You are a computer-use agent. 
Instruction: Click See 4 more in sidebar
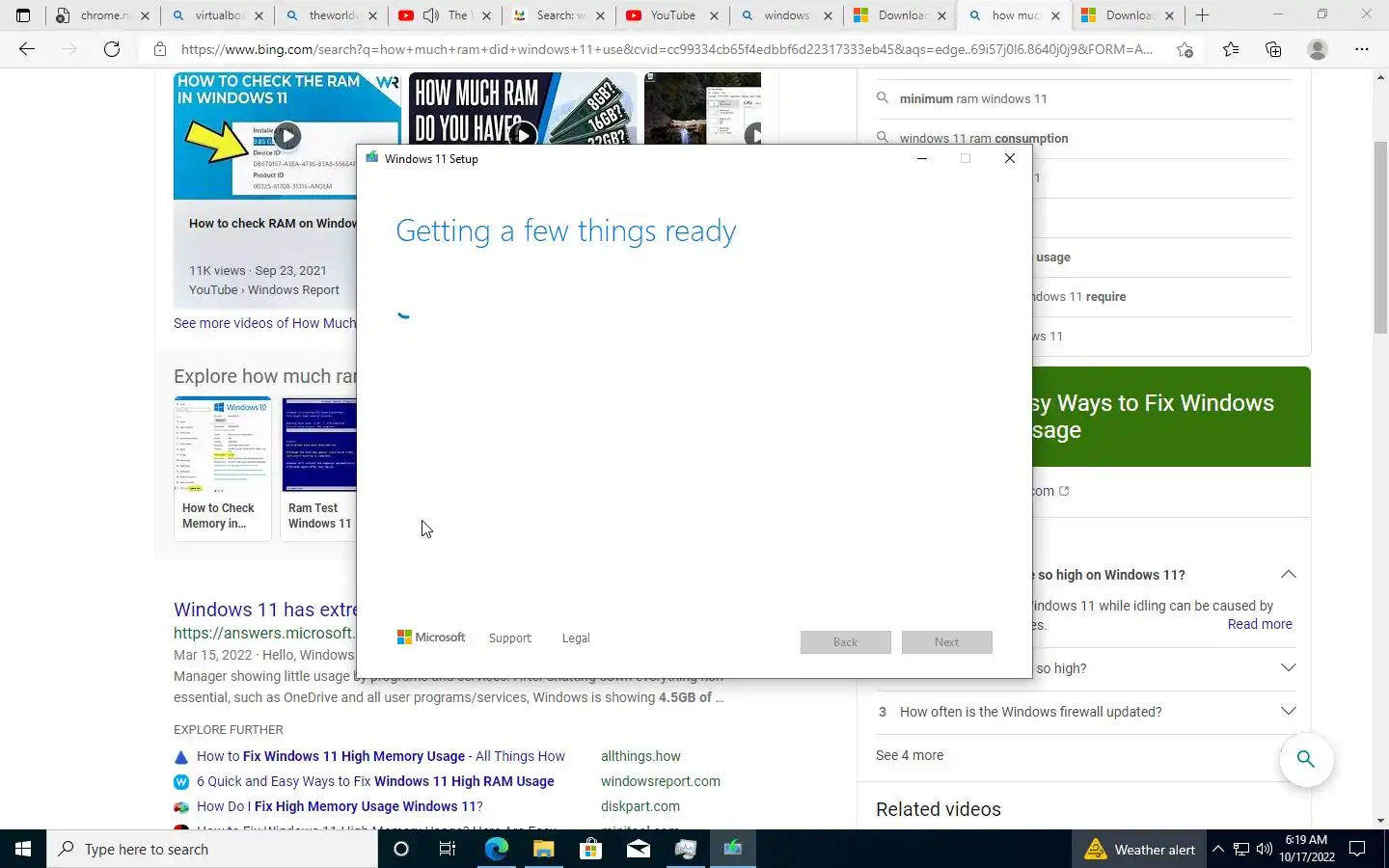pos(910,755)
